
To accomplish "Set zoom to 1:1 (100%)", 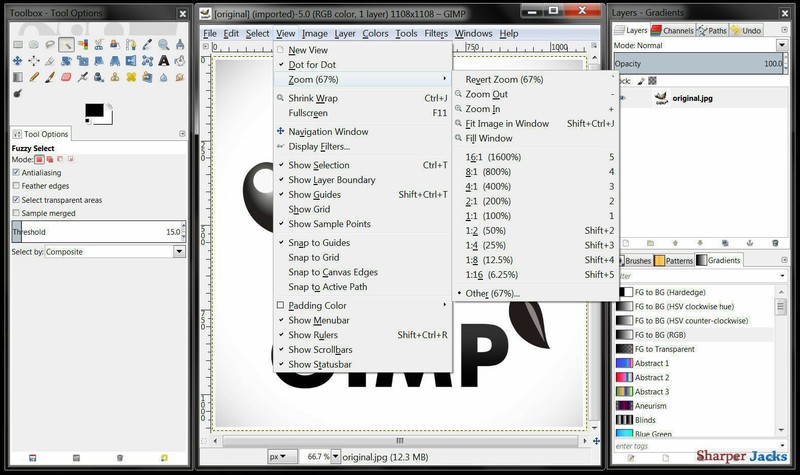I will coord(535,216).
